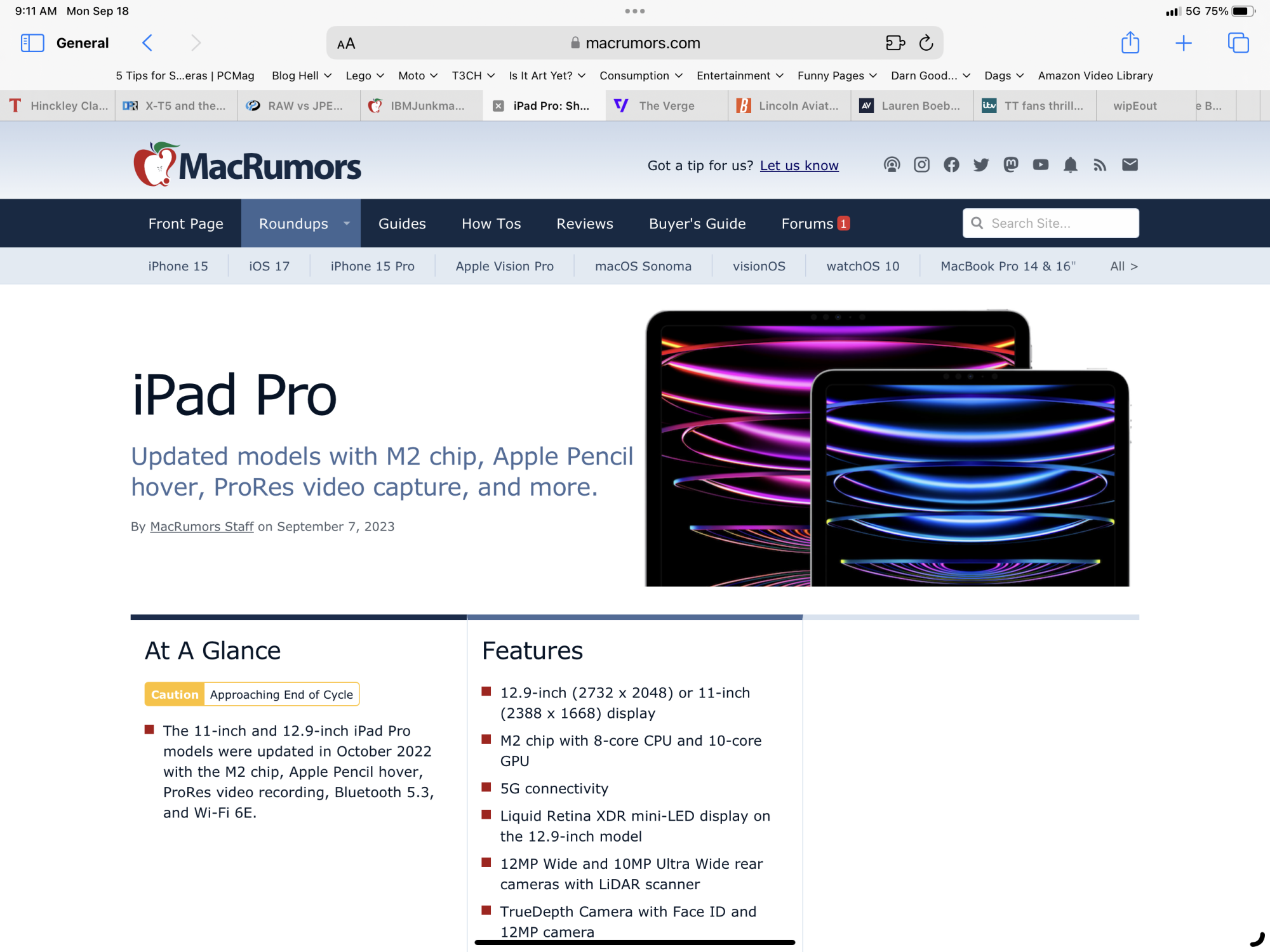This screenshot has height=952, width=1270.
Task: Open the MacRumors Staff author link
Action: click(x=201, y=527)
